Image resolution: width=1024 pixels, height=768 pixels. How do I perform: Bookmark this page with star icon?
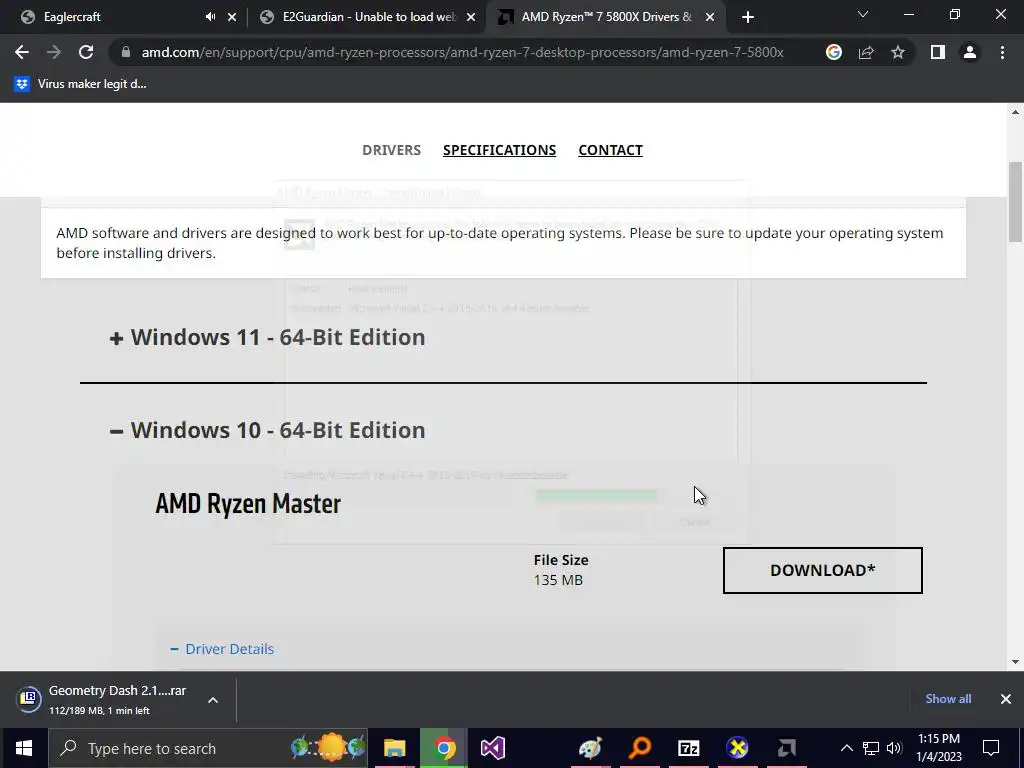point(898,52)
